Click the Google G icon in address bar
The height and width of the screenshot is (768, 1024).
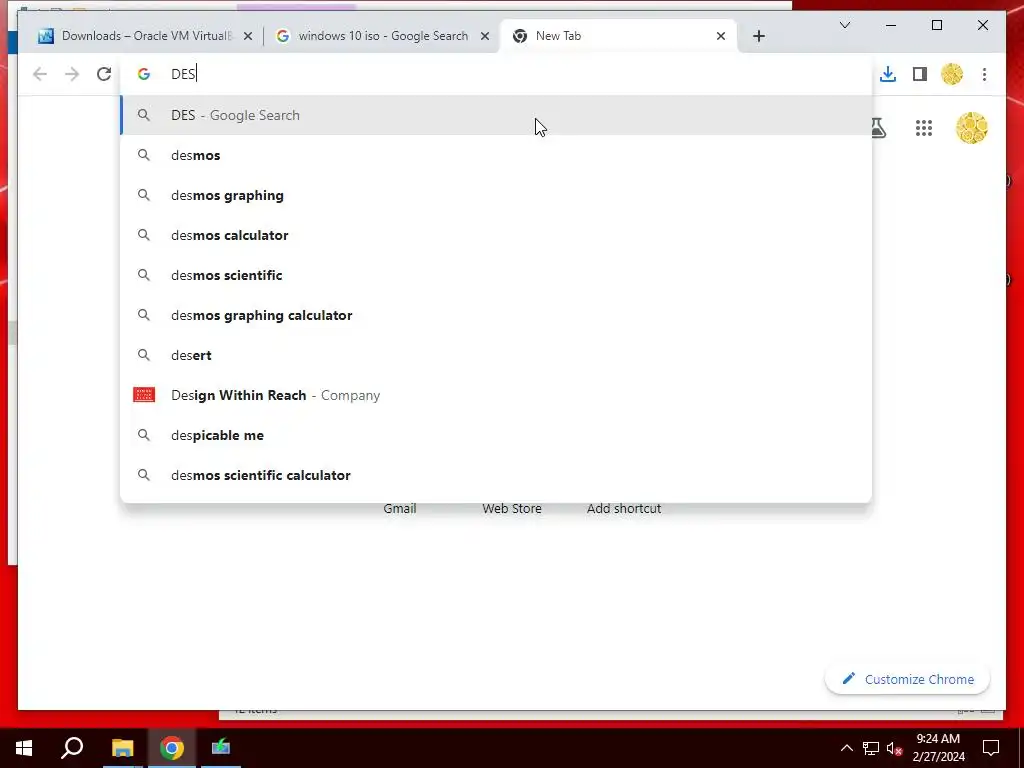click(144, 74)
